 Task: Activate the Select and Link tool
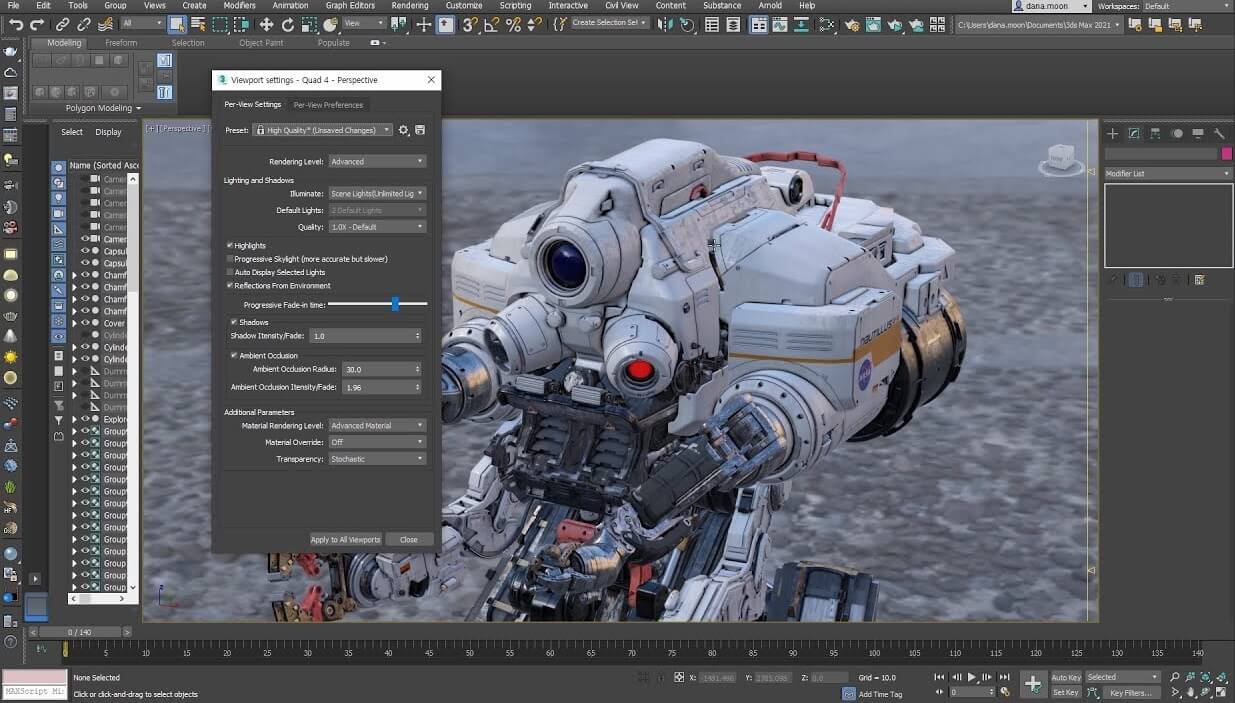click(x=63, y=24)
